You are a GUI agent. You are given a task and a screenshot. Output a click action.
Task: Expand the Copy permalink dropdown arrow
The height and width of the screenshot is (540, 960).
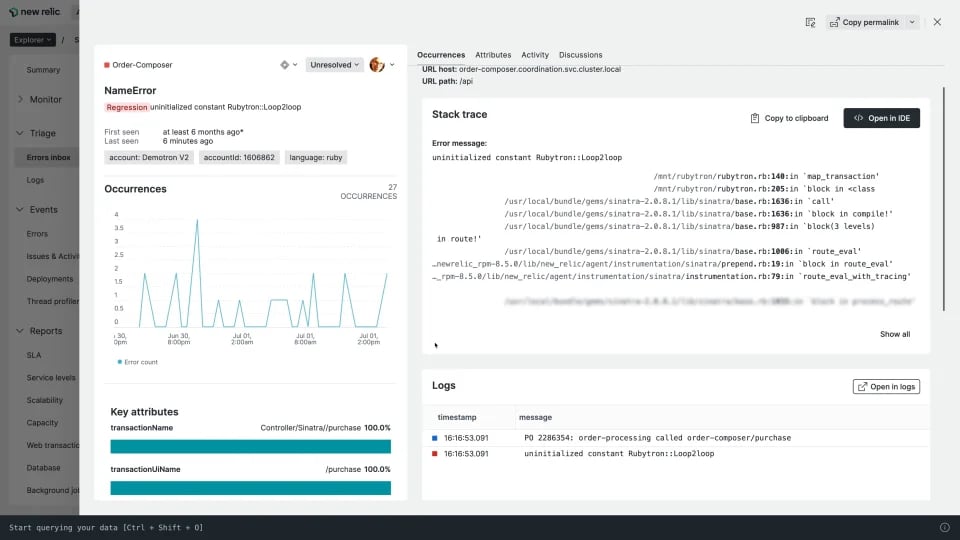pos(912,23)
